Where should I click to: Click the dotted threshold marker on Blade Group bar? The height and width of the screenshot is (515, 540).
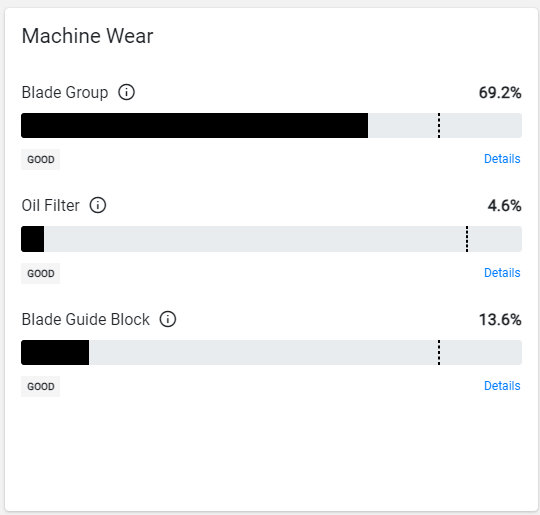(439, 125)
